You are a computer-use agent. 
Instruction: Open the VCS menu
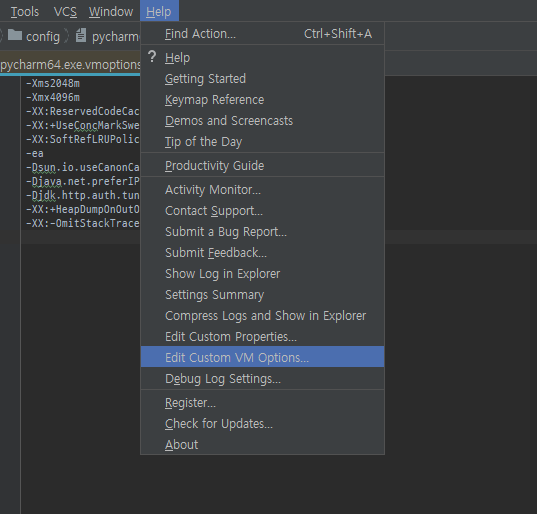click(x=65, y=12)
